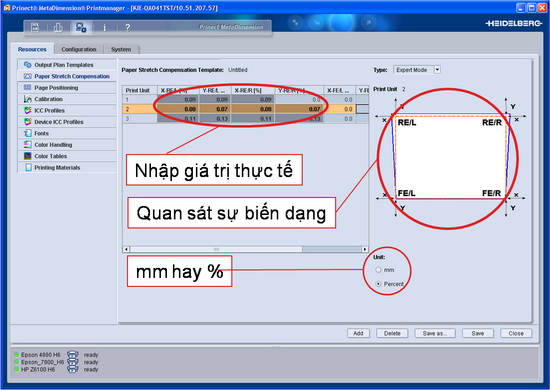The width and height of the screenshot is (550, 390).
Task: Click the Prinect app icon in title bar
Action: pyautogui.click(x=7, y=8)
